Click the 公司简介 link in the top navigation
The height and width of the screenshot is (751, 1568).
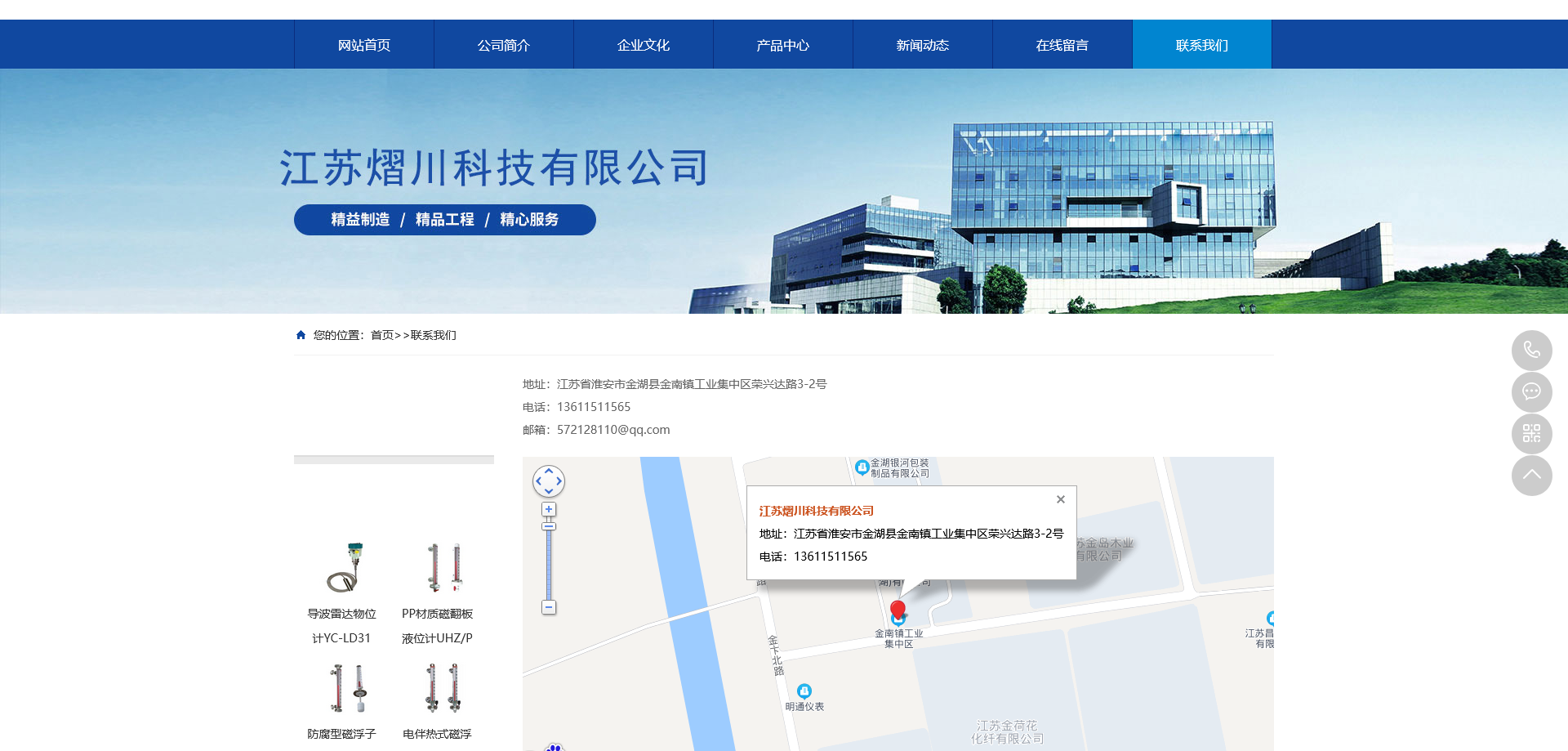[x=504, y=44]
